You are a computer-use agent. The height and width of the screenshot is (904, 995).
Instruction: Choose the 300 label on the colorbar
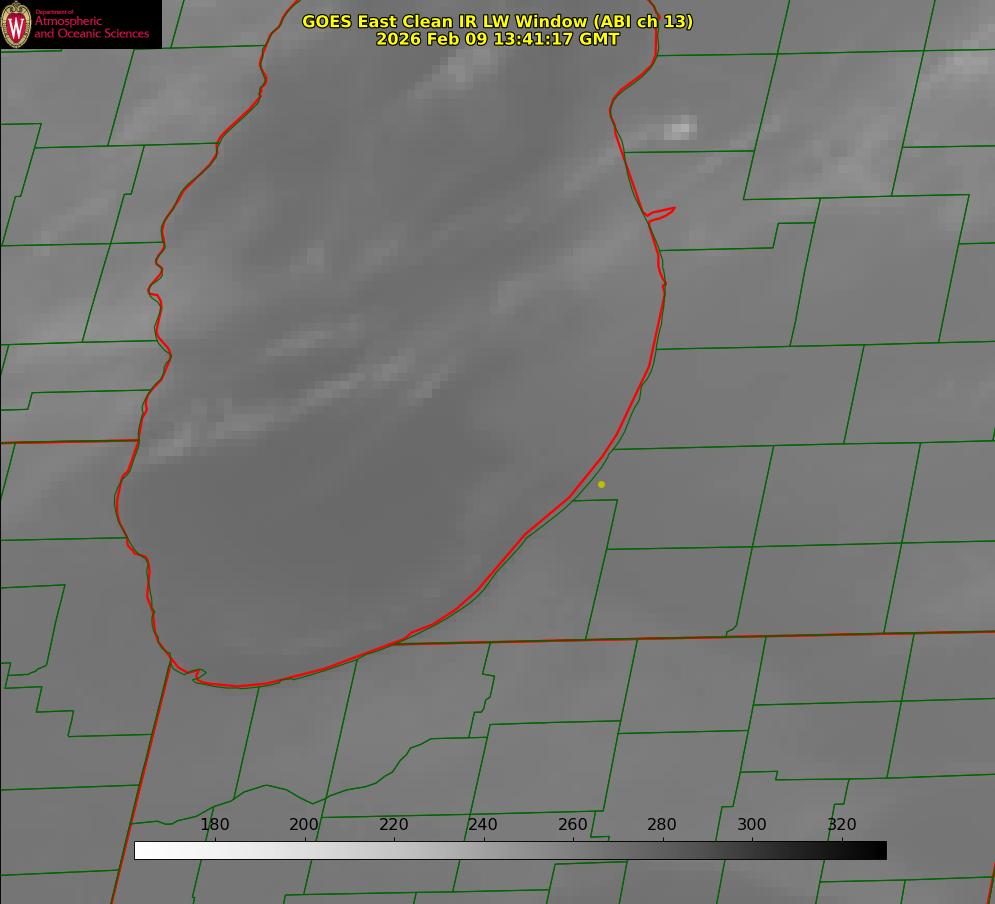pos(752,825)
